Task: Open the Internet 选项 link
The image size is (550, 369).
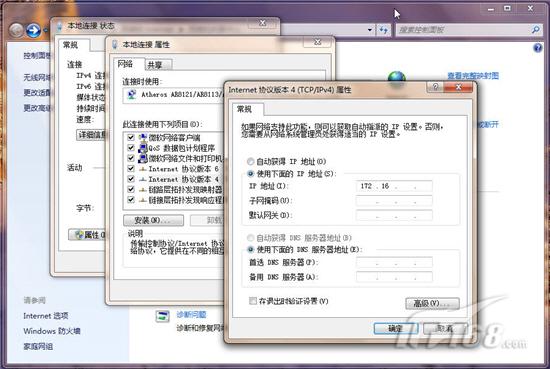Action: tap(46, 316)
